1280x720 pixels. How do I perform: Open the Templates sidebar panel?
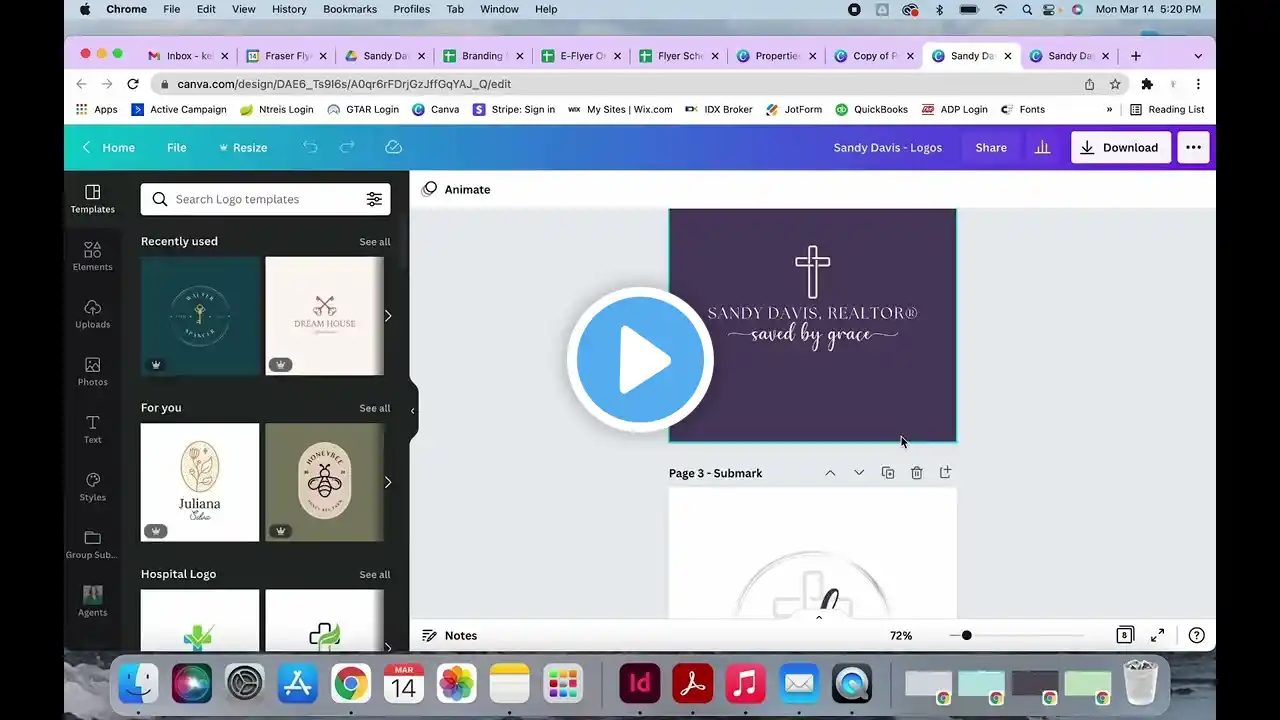(92, 199)
